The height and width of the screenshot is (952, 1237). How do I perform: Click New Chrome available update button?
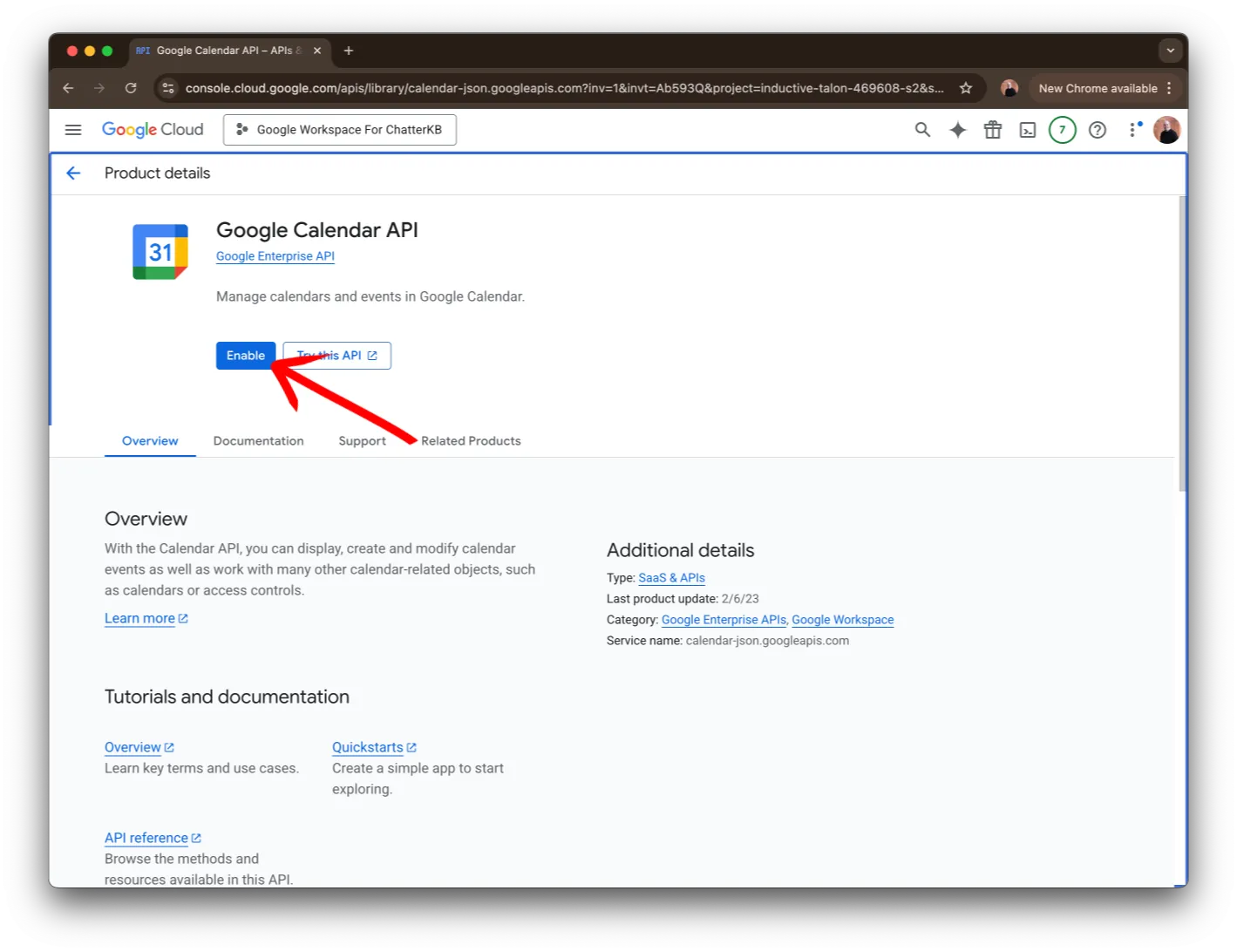point(1105,88)
